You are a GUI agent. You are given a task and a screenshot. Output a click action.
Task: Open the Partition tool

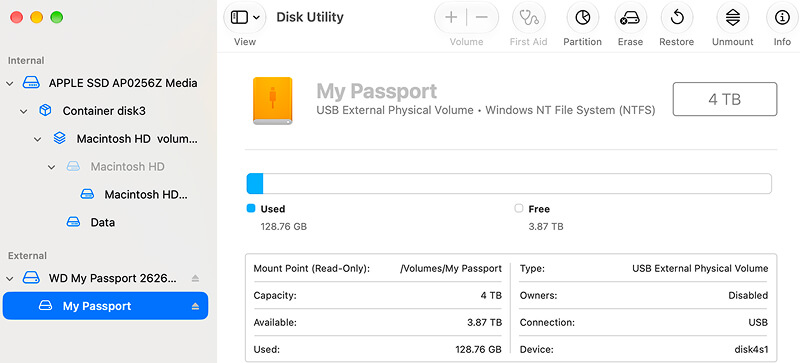click(x=582, y=18)
